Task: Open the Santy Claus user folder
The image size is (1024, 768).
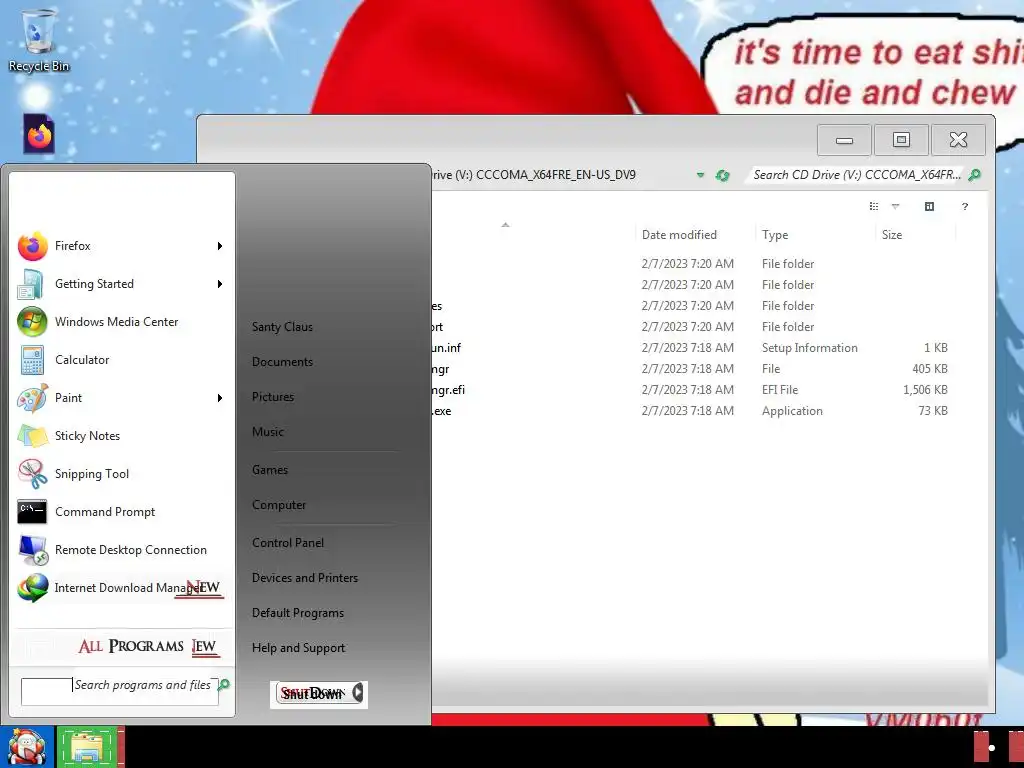Action: click(282, 327)
